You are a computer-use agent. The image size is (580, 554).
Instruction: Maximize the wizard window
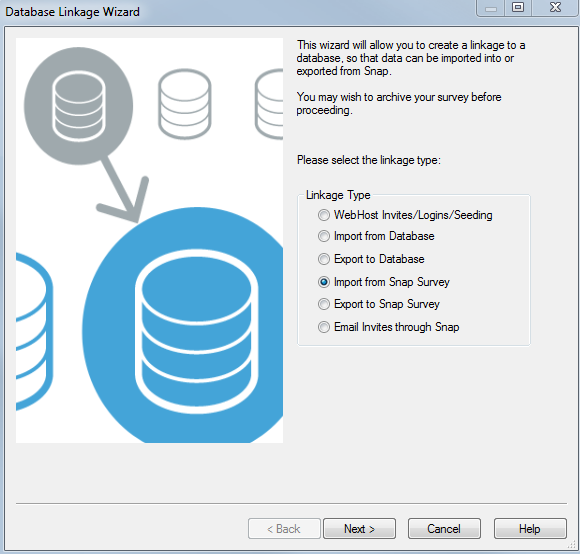click(518, 8)
